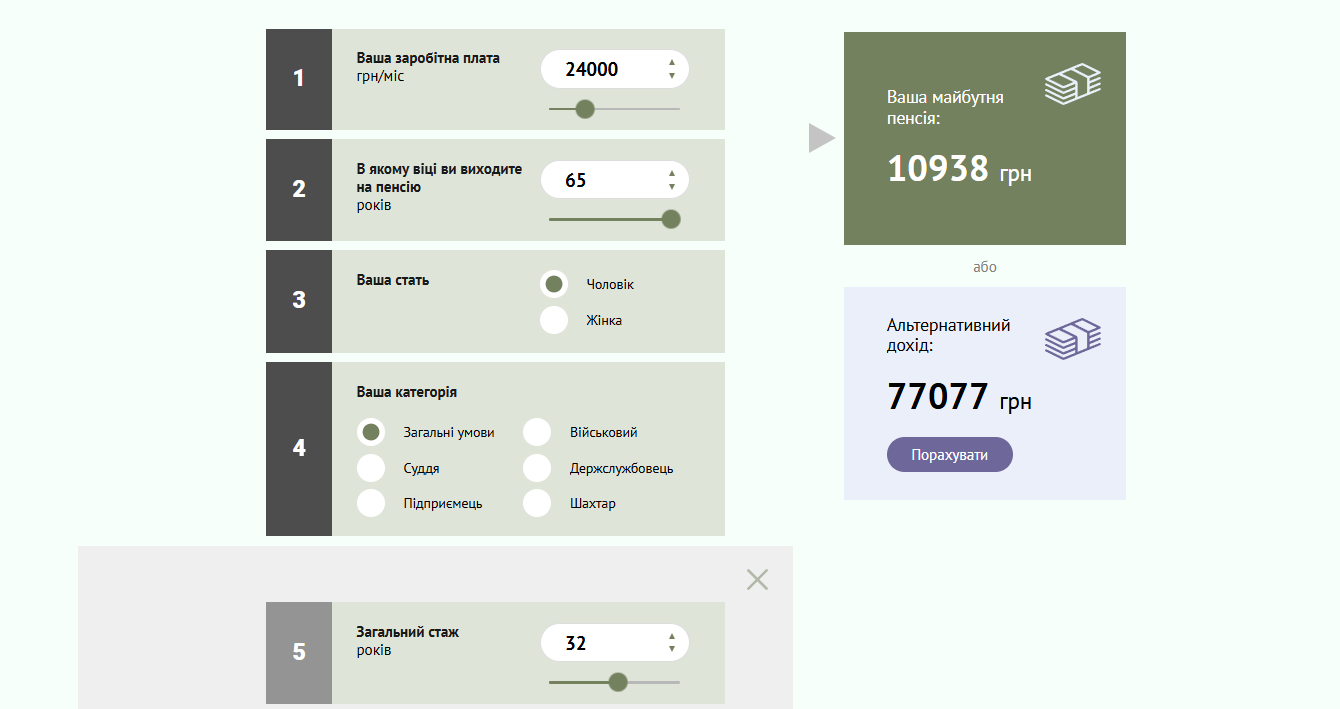
Task: Increase the salary with up arrow
Action: pos(672,63)
